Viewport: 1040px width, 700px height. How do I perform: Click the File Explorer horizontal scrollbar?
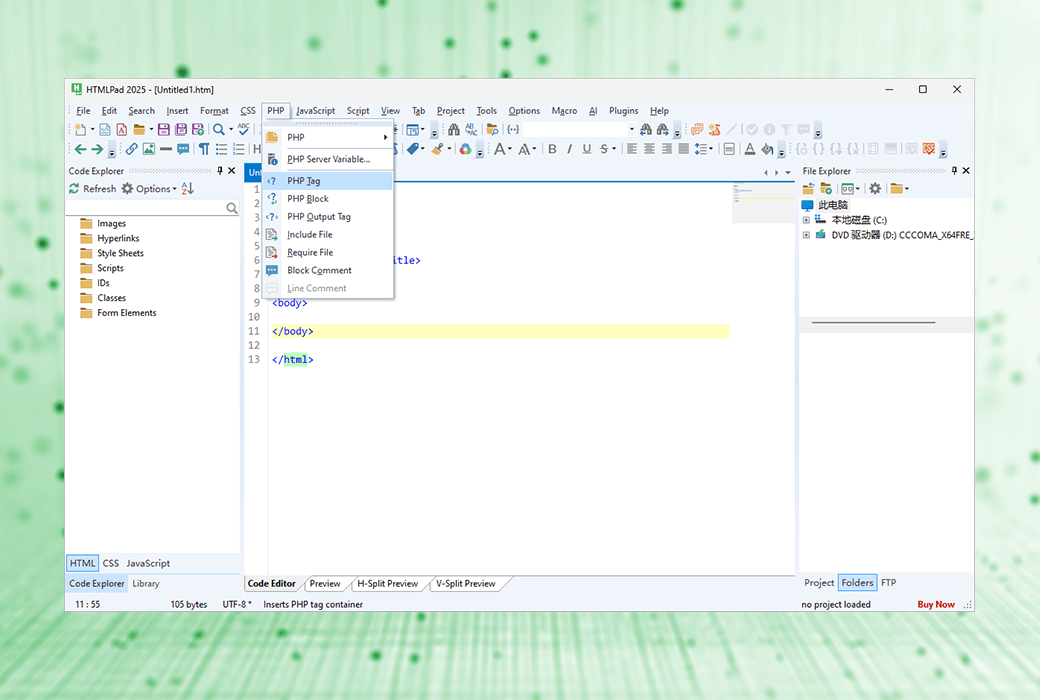click(874, 322)
